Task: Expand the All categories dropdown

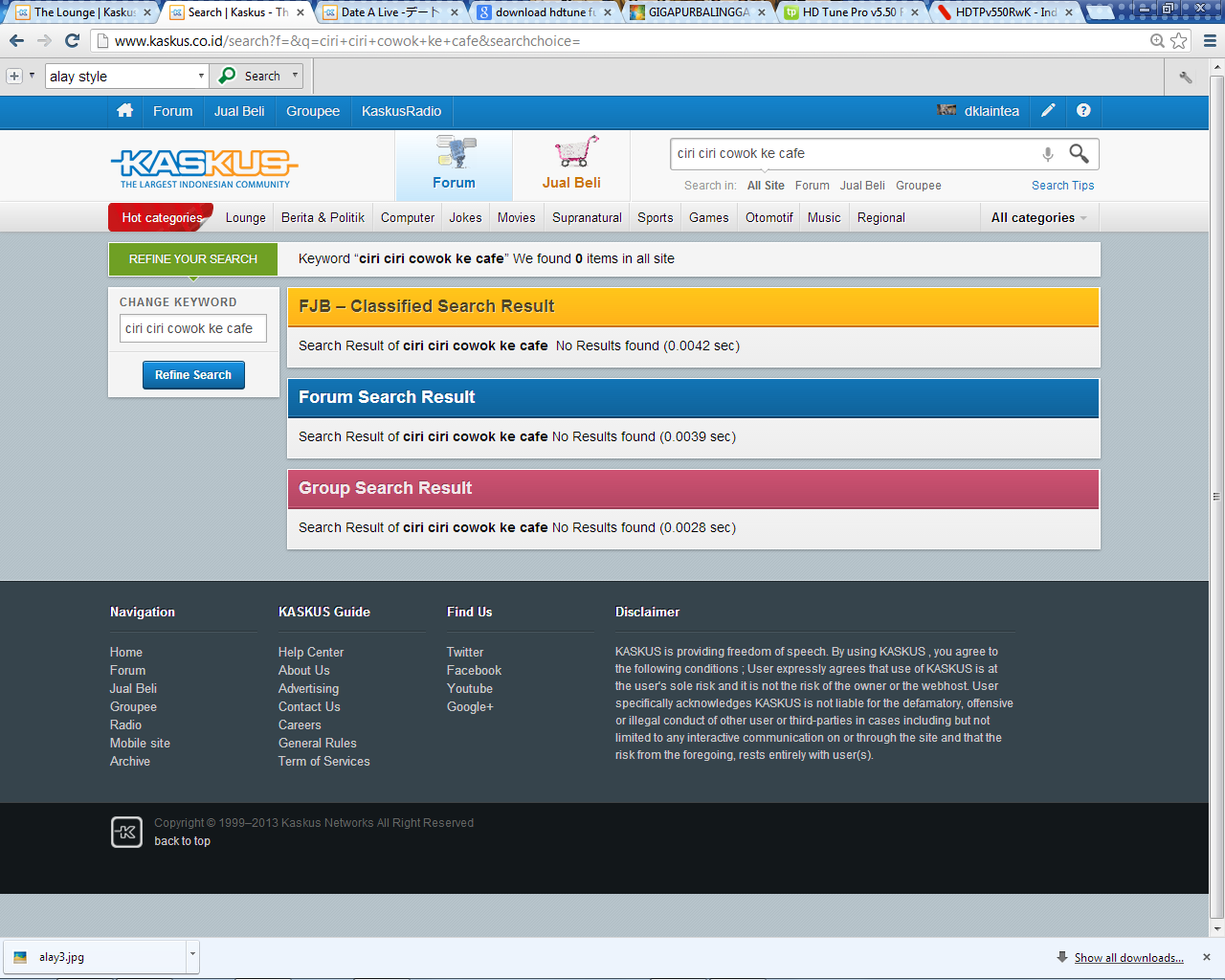Action: pos(1038,218)
